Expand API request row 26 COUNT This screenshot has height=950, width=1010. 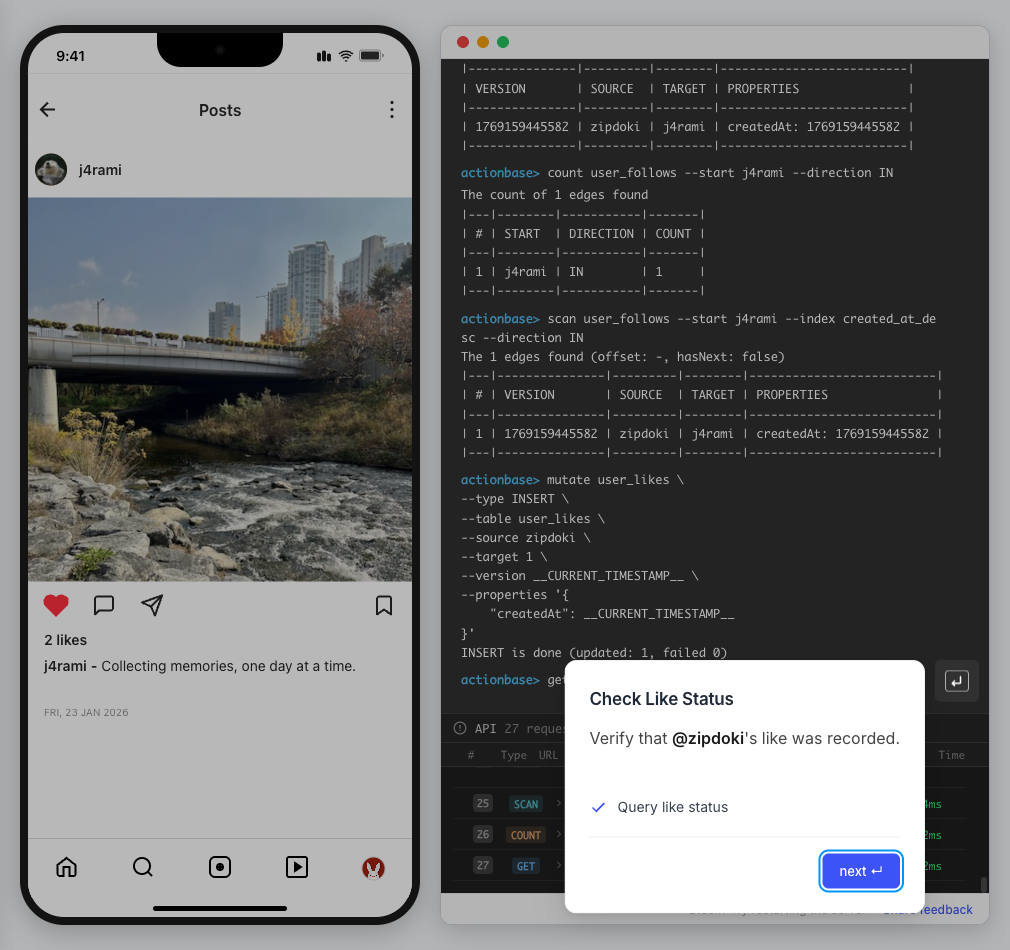point(525,835)
